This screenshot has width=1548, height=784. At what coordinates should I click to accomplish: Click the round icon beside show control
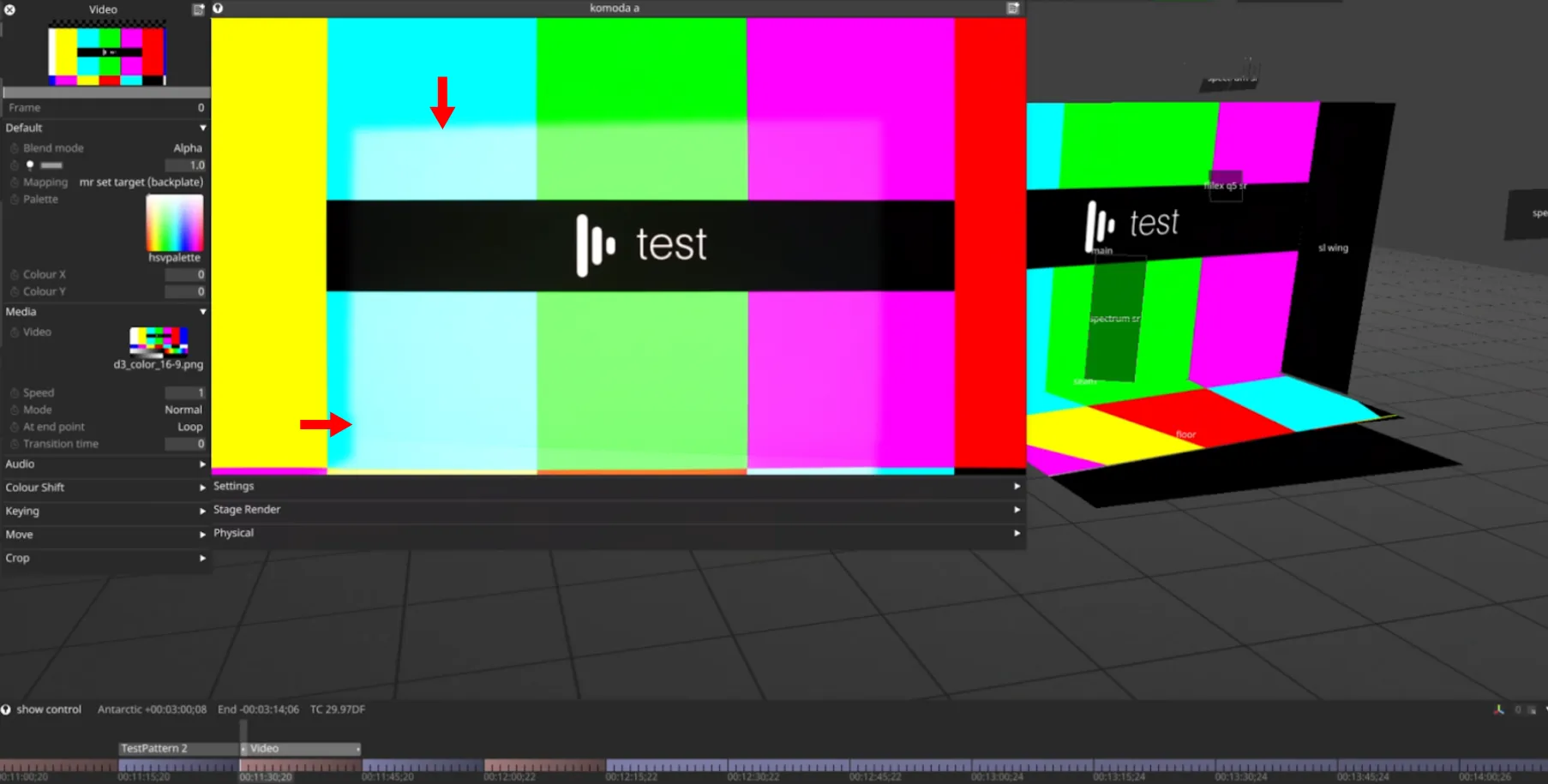tap(6, 709)
